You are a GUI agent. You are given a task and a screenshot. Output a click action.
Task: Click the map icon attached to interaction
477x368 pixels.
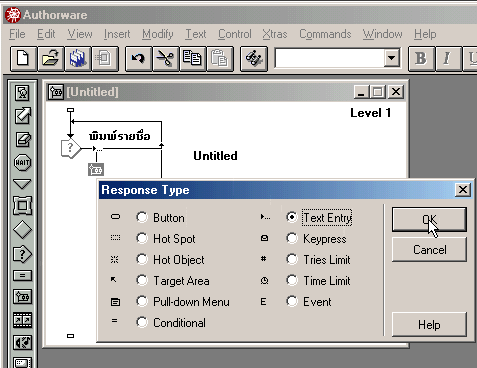(96, 170)
